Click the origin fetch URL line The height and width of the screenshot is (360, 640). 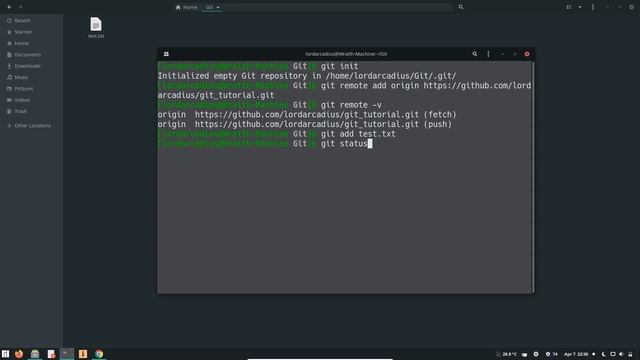(x=307, y=115)
